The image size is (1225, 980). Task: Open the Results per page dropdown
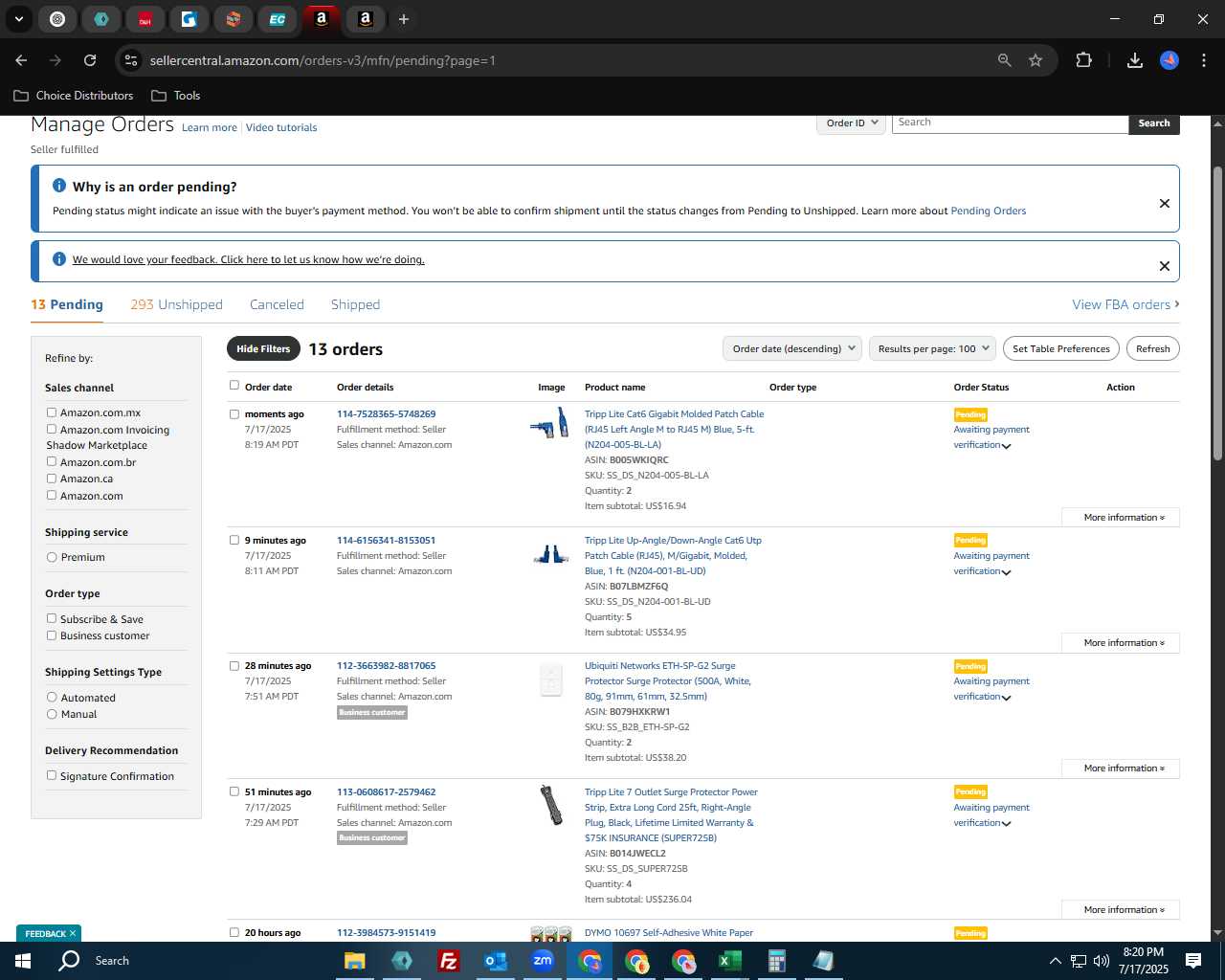pos(933,349)
